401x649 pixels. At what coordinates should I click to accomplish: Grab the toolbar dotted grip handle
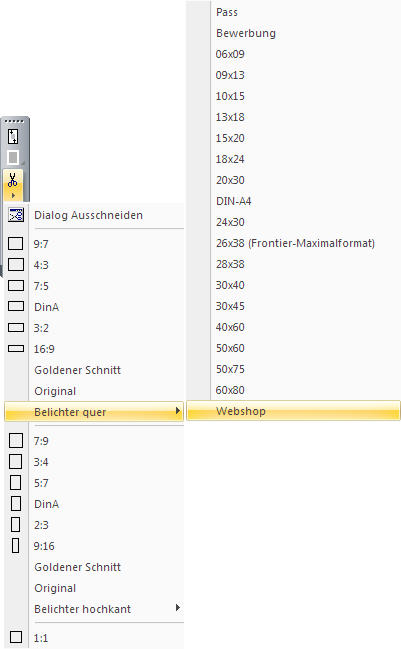(14, 121)
